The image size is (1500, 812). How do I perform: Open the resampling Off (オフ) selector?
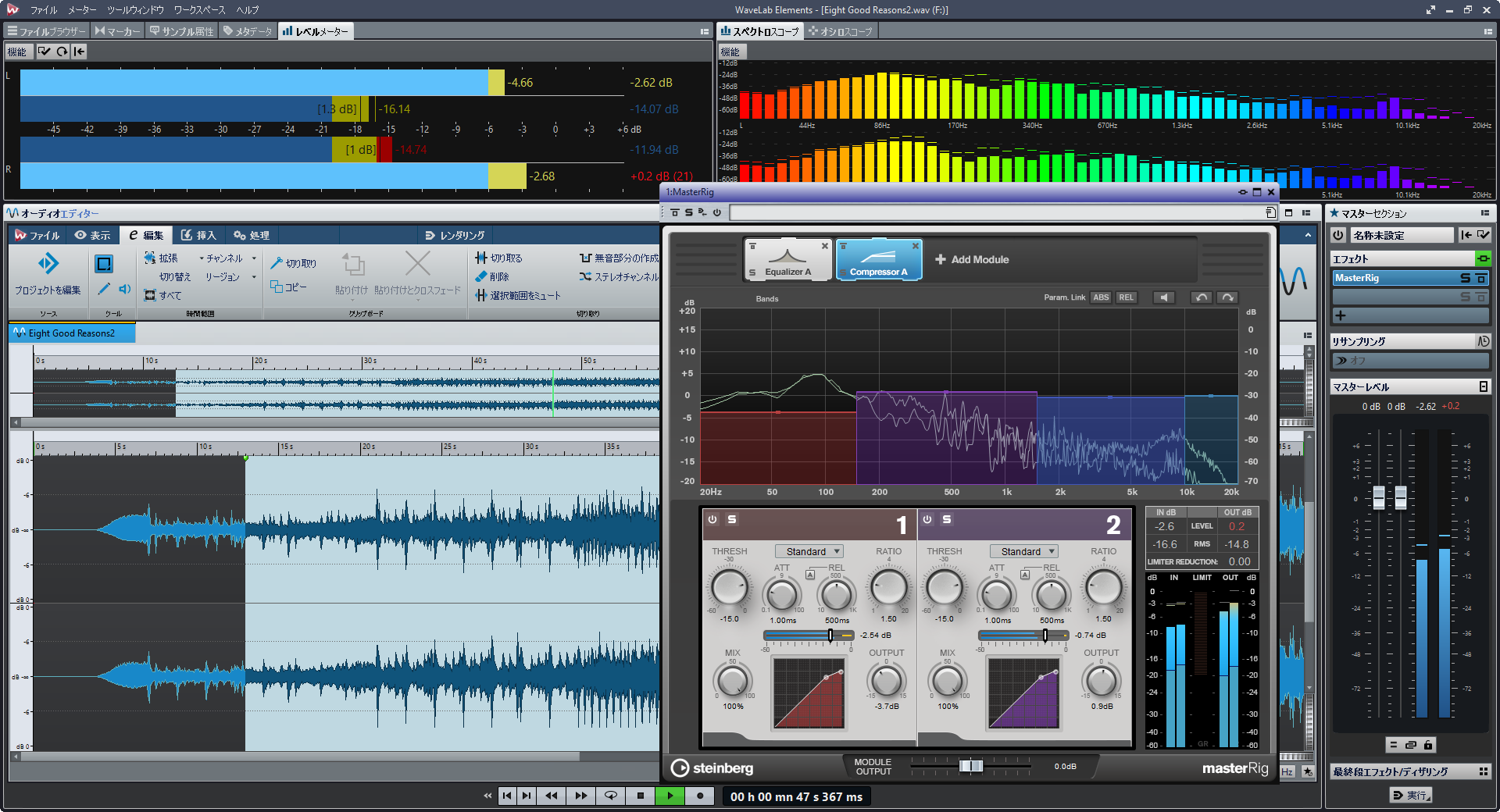[1410, 360]
